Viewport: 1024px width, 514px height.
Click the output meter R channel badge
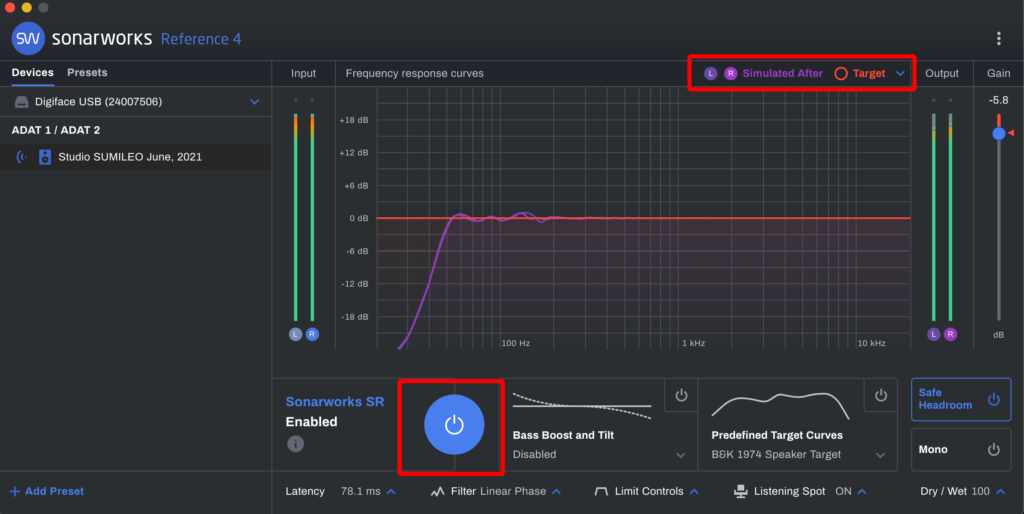point(950,334)
